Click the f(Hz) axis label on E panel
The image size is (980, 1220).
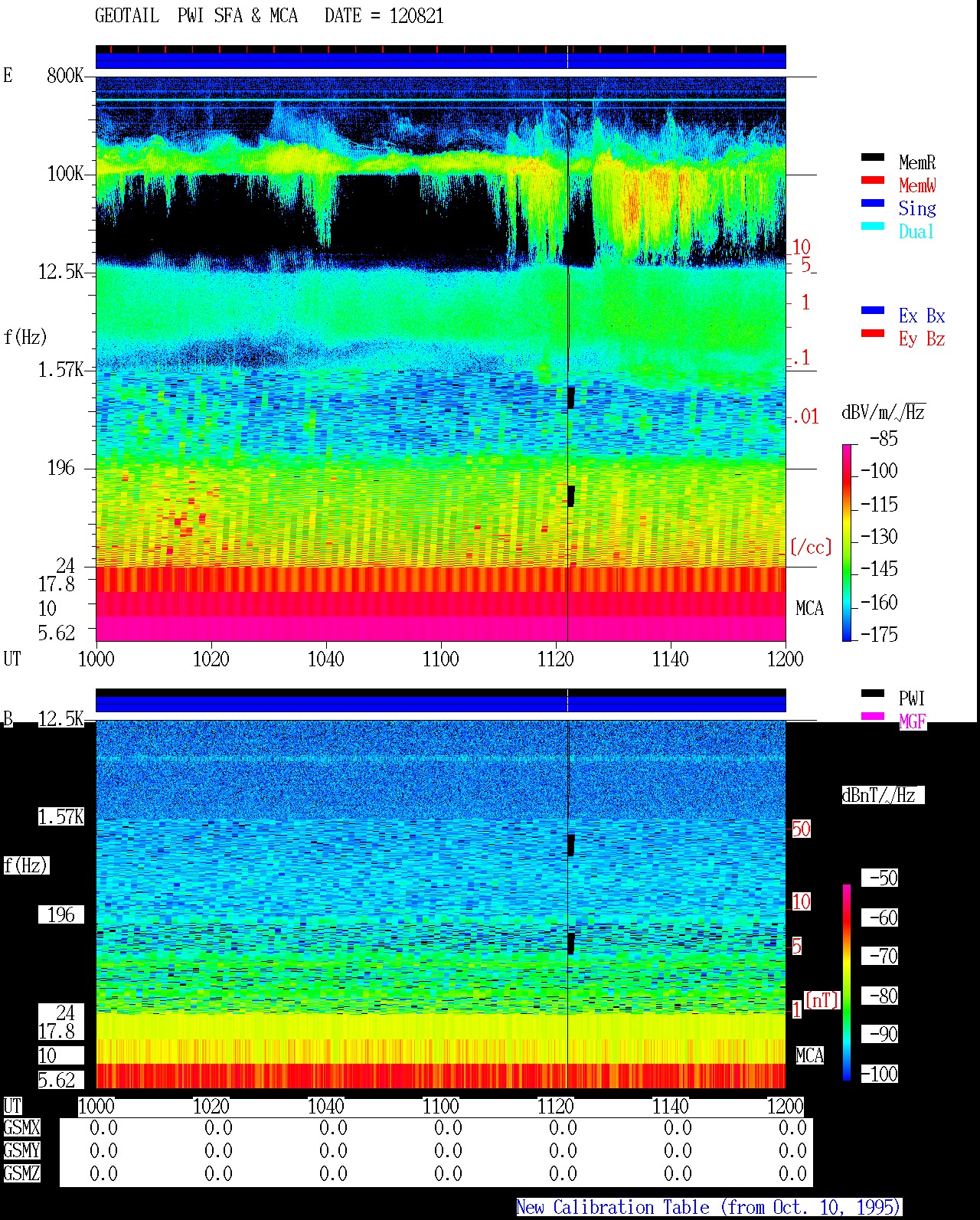point(25,337)
